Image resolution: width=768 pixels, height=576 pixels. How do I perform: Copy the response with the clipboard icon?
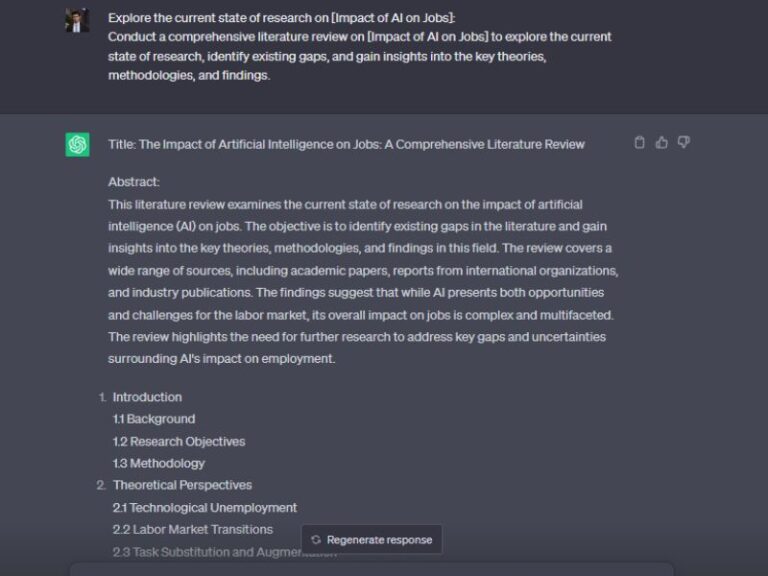coord(640,143)
